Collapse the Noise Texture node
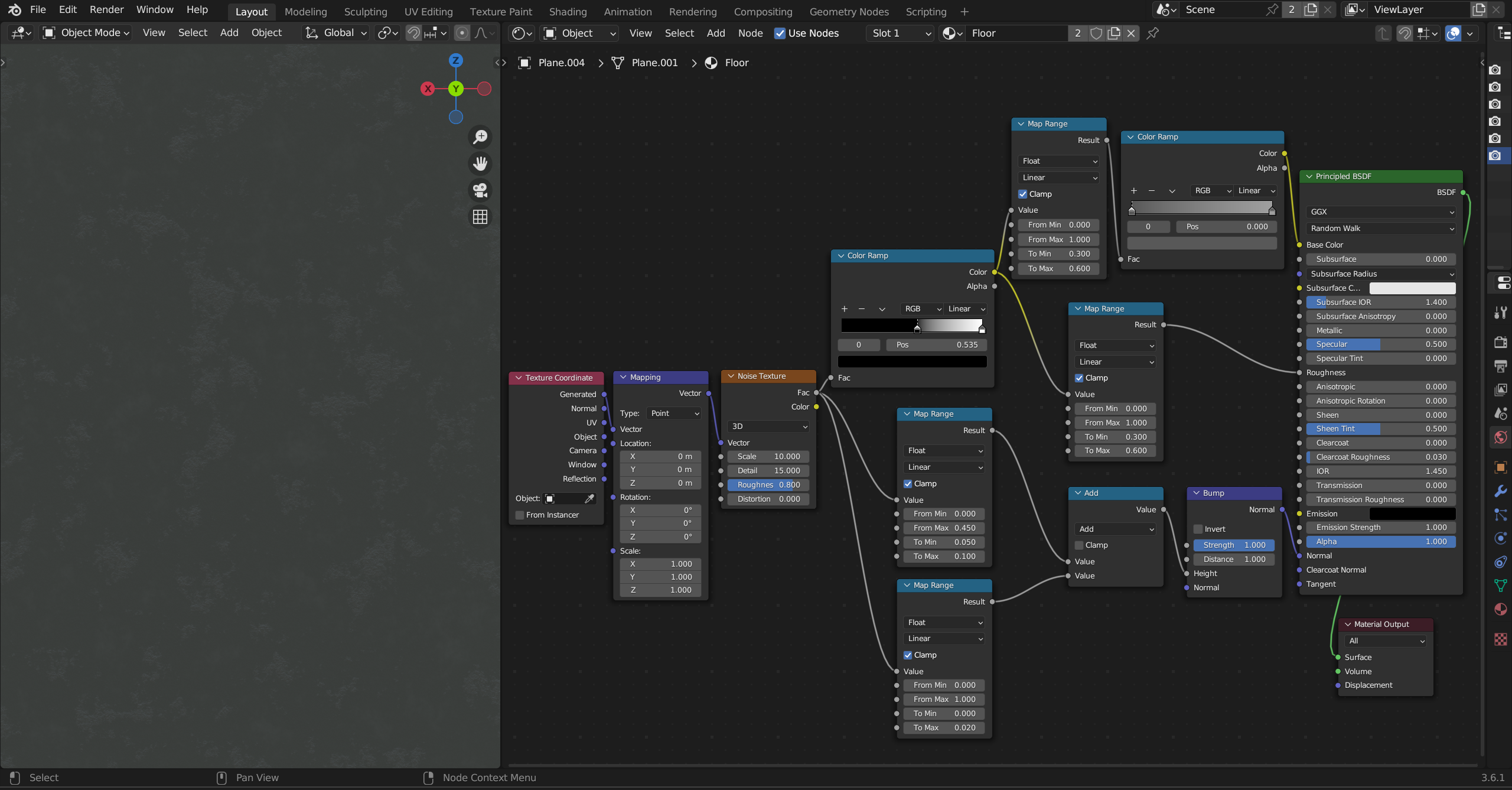Viewport: 1512px width, 790px height. (x=731, y=376)
